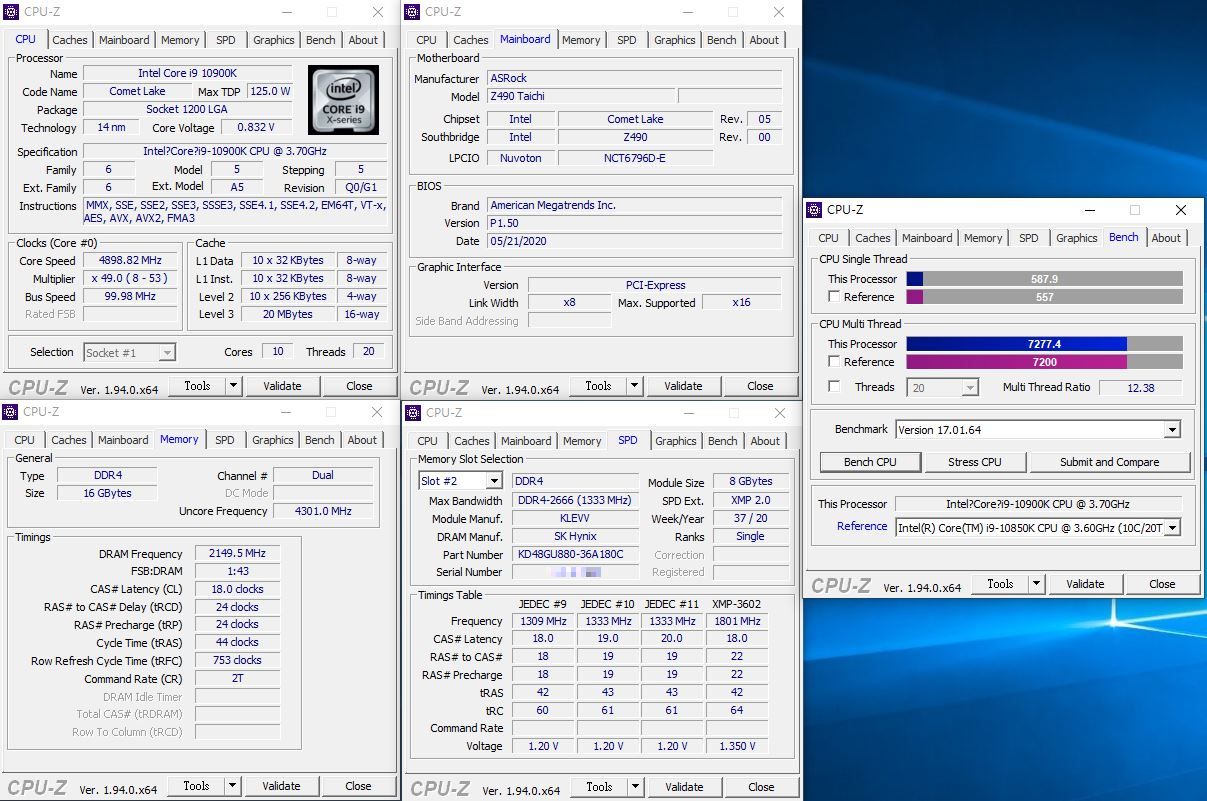Click the Level 3 cache value 20 MBytes
The width and height of the screenshot is (1207, 801).
pyautogui.click(x=288, y=314)
